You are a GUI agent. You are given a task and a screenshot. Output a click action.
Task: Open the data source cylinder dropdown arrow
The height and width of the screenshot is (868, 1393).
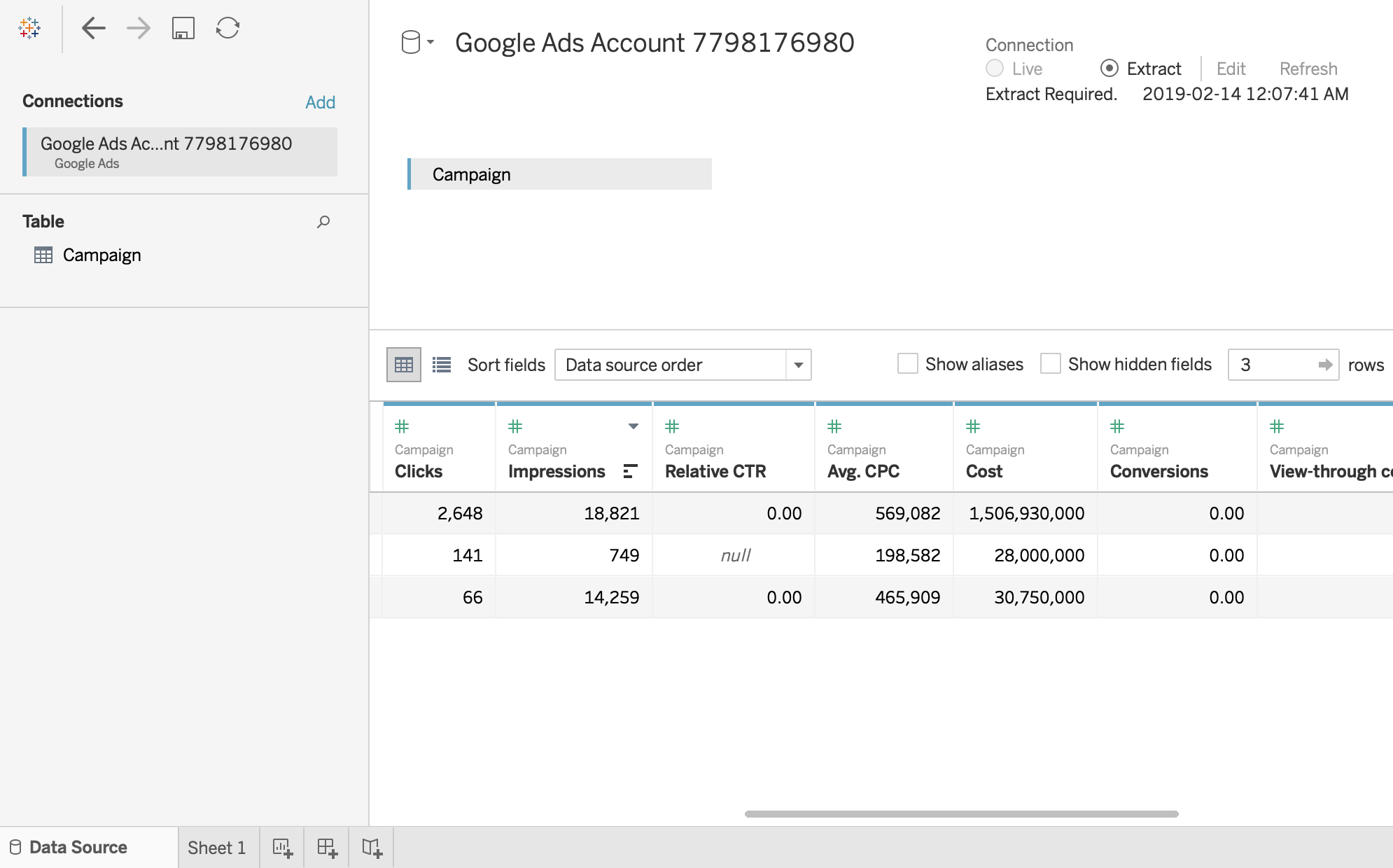[430, 42]
